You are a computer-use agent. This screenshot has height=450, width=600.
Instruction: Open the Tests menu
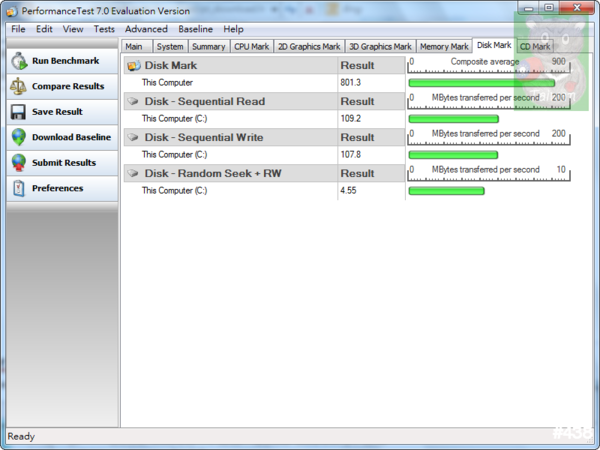(104, 29)
